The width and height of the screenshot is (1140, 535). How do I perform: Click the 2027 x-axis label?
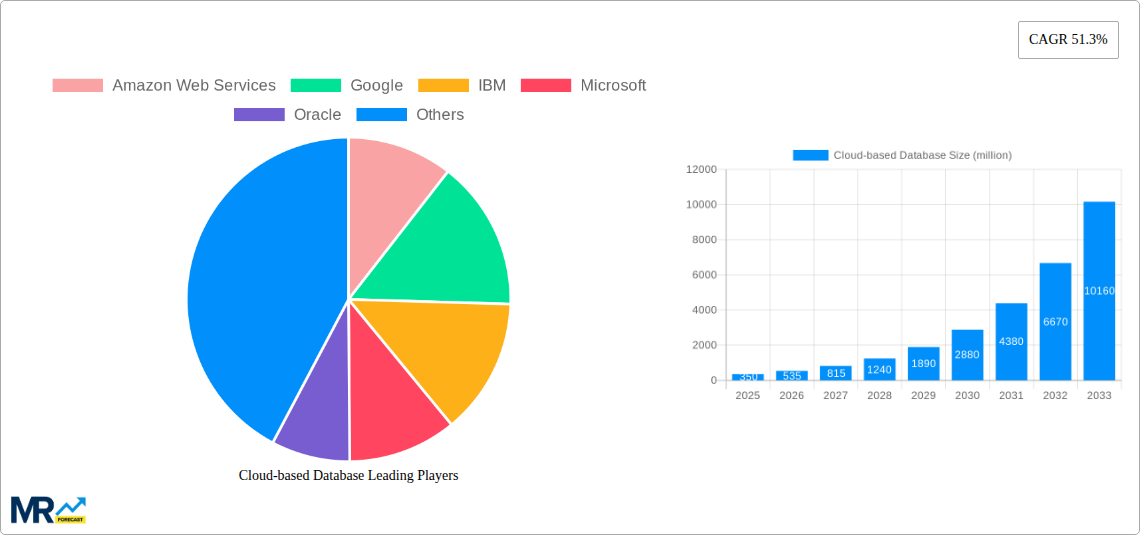coord(835,395)
